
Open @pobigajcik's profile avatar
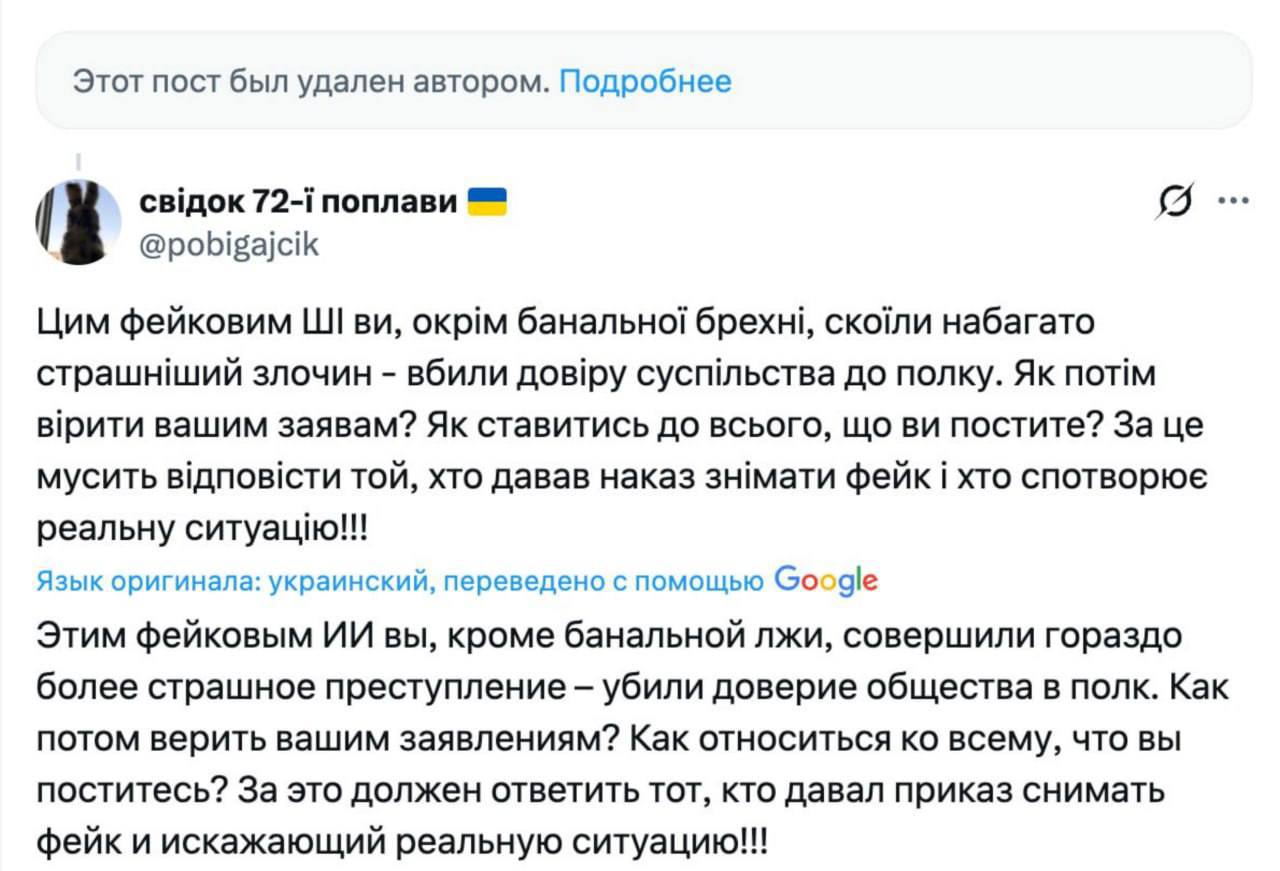[x=74, y=221]
